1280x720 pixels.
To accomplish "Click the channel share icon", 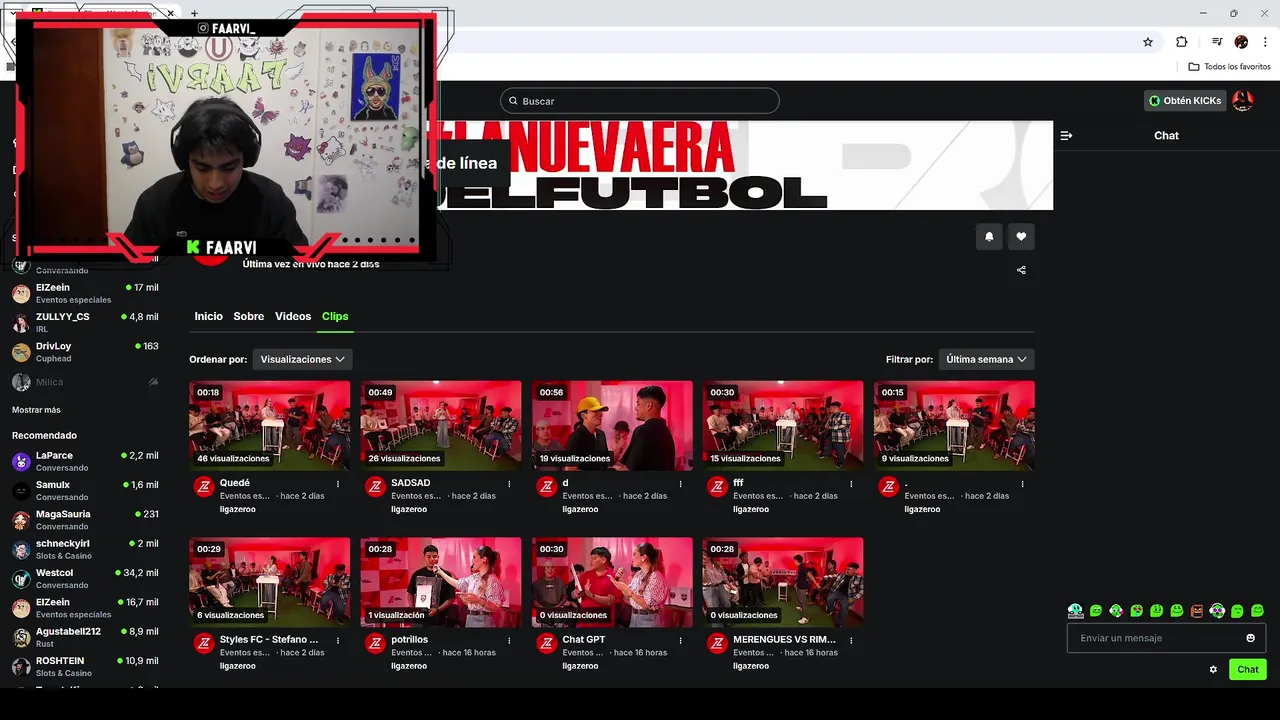I will pos(1021,270).
